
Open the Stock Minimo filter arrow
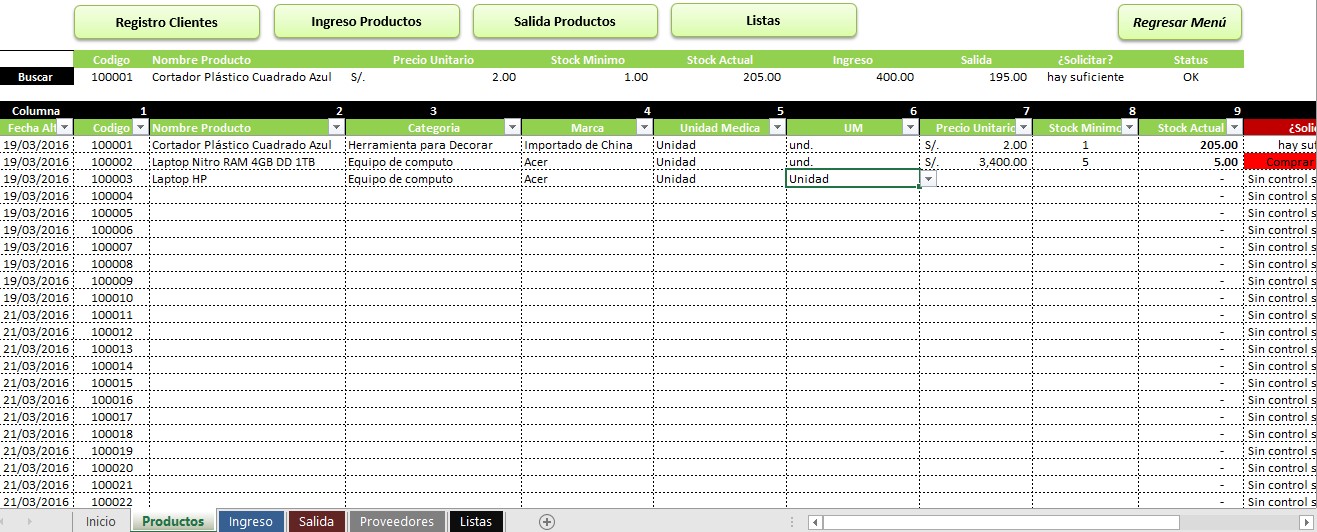(x=1129, y=128)
